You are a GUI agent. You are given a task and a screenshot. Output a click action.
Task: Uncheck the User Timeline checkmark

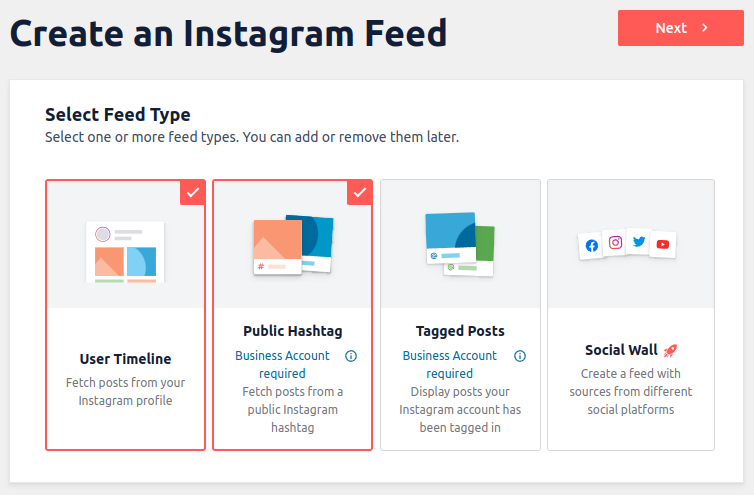coord(193,192)
